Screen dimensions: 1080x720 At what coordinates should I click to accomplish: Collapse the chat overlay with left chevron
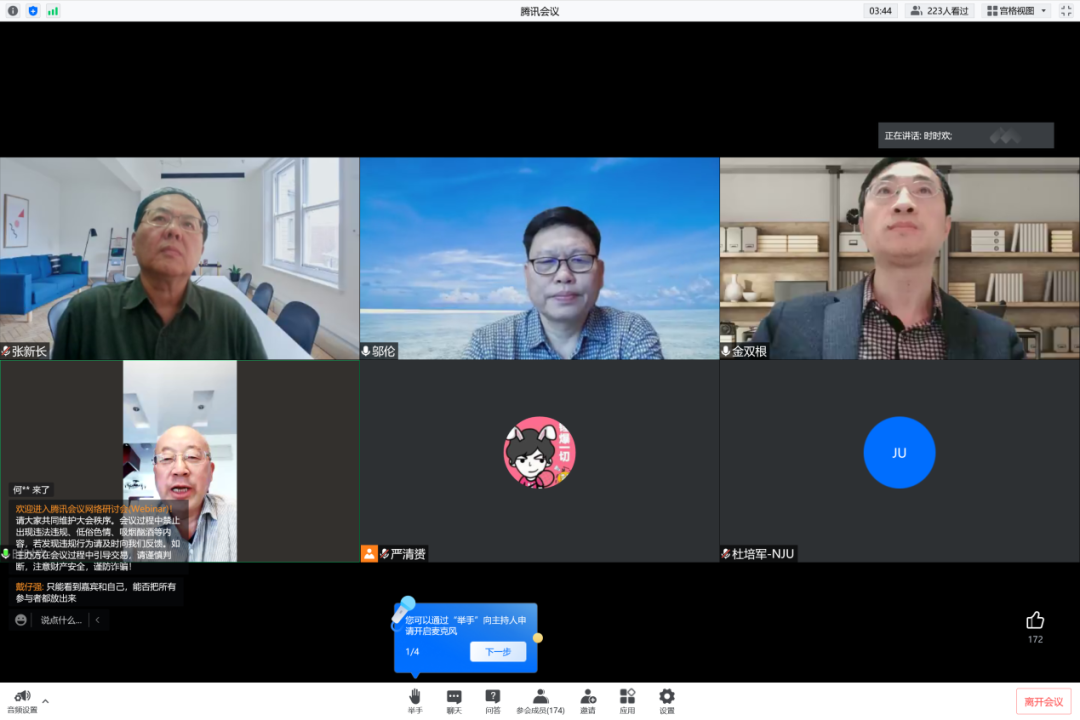pos(97,620)
